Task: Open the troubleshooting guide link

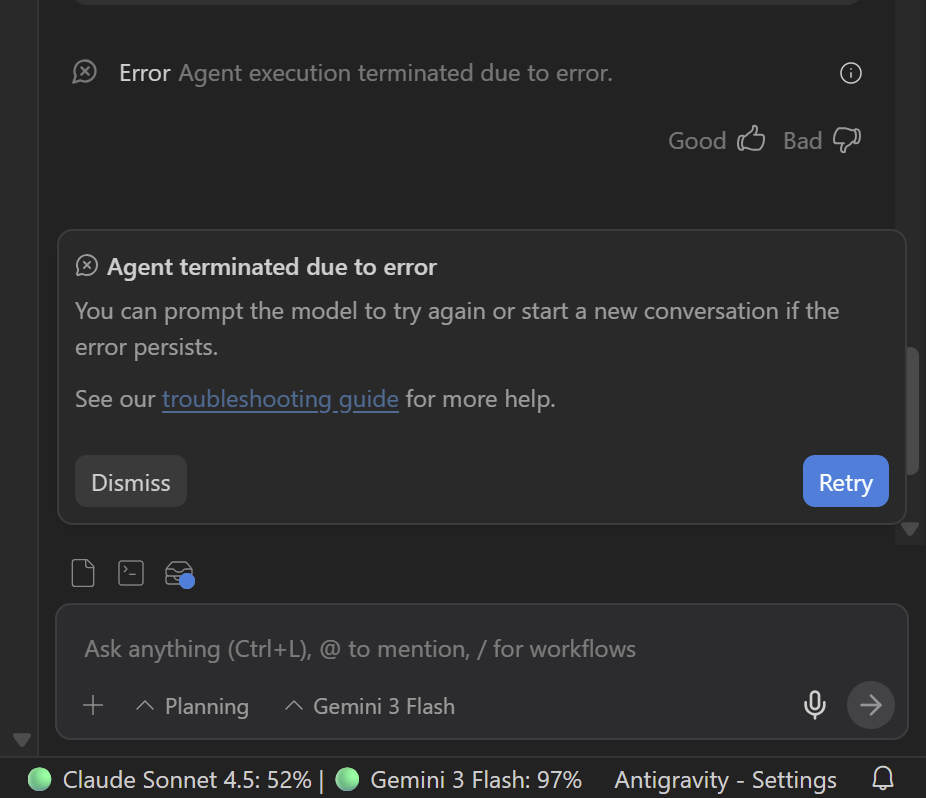Action: tap(280, 399)
